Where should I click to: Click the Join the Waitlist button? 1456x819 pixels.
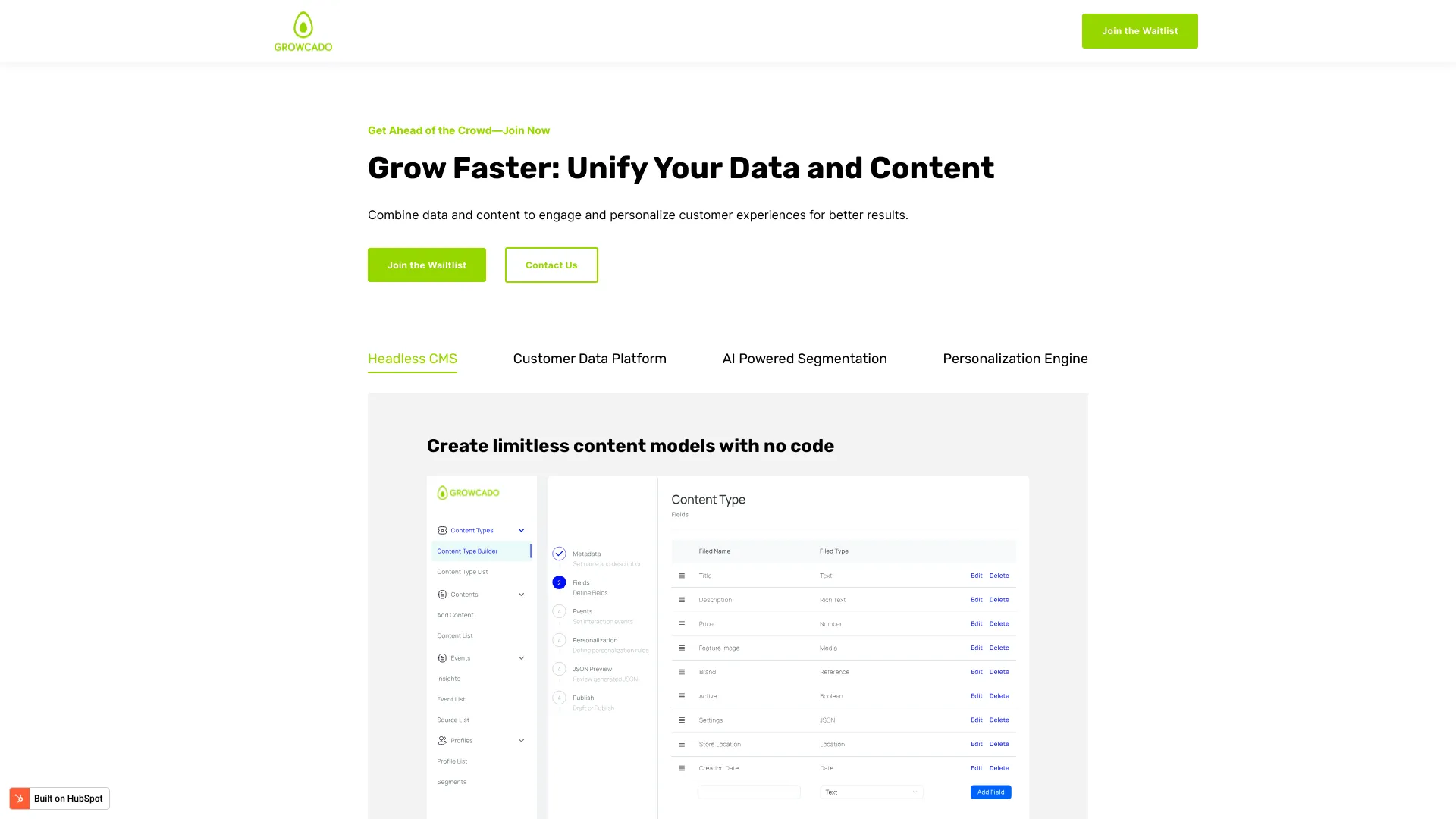click(x=1140, y=31)
